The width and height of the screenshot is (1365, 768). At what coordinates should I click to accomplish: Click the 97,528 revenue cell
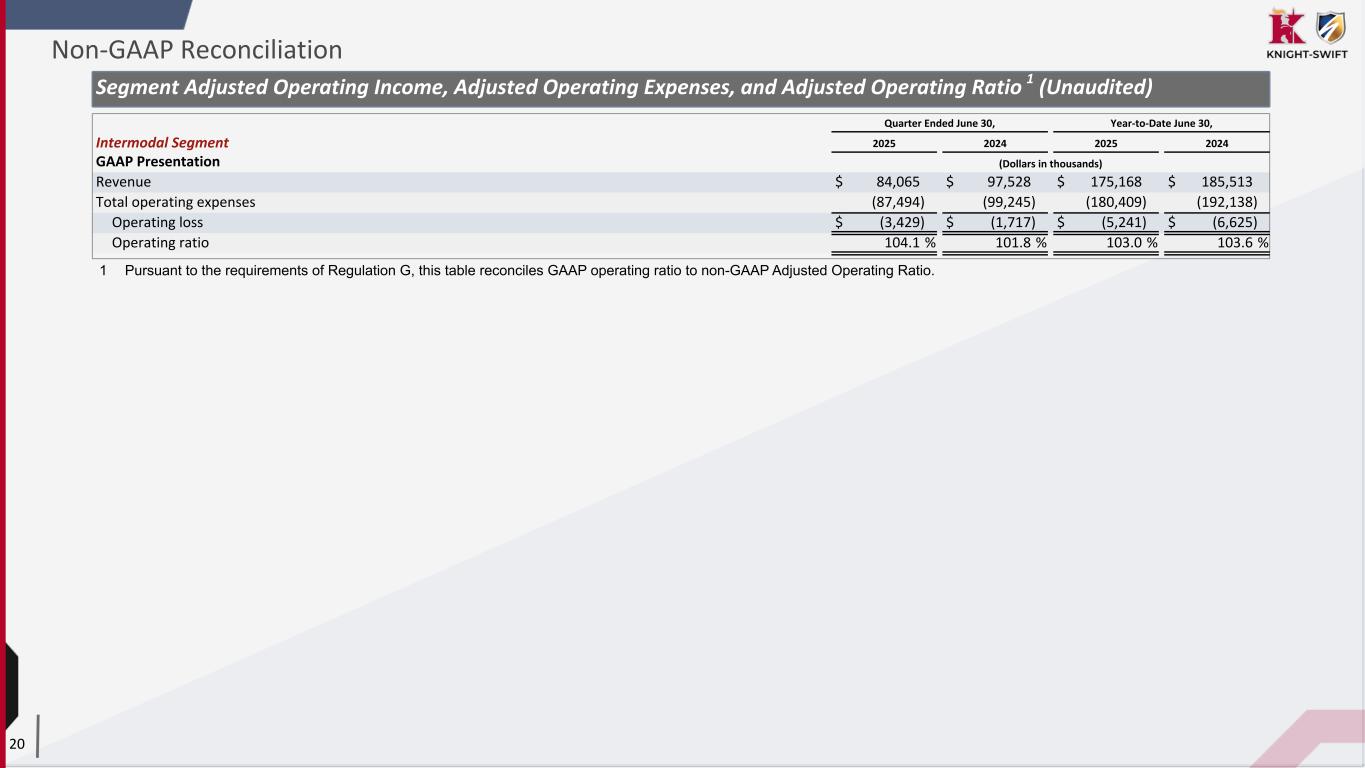(x=1001, y=182)
